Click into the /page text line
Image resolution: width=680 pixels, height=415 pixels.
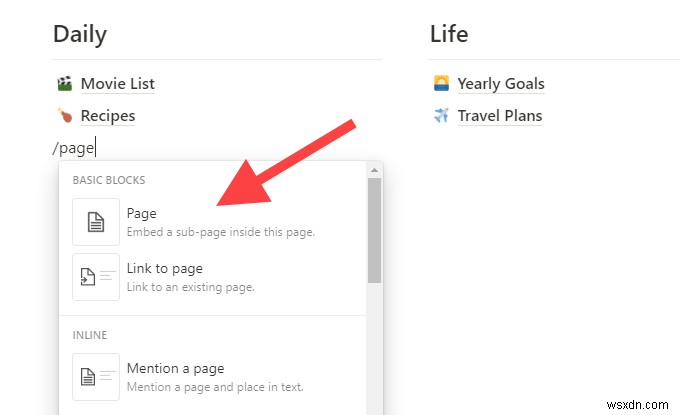75,148
